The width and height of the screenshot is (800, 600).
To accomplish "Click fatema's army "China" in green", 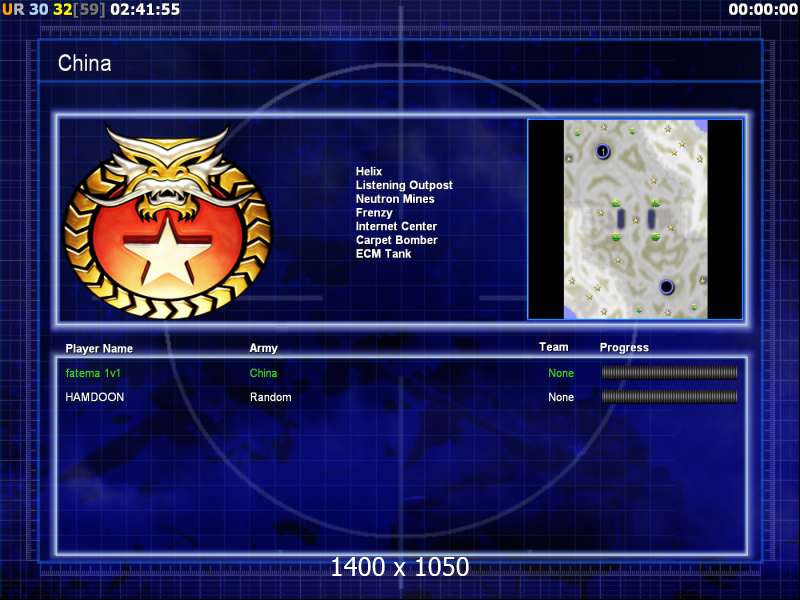I will click(263, 373).
